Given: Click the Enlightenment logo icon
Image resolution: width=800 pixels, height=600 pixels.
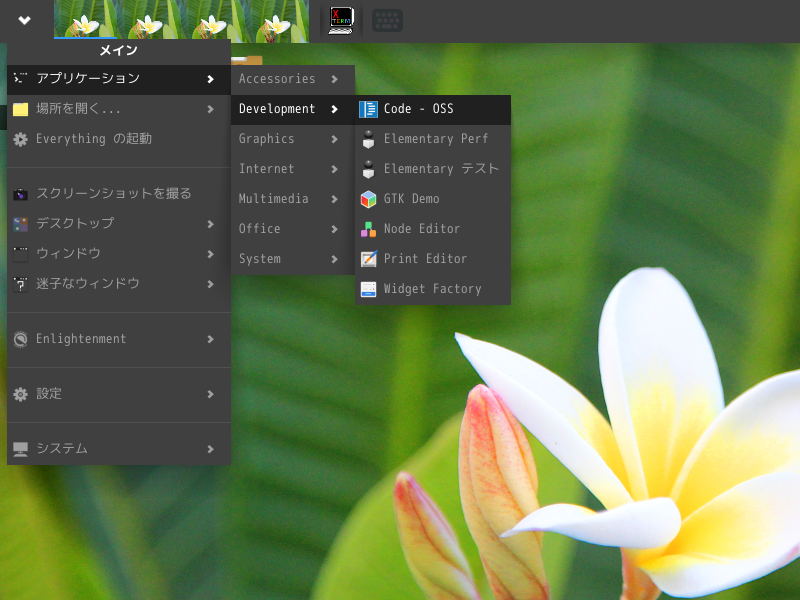Looking at the screenshot, I should tap(20, 339).
